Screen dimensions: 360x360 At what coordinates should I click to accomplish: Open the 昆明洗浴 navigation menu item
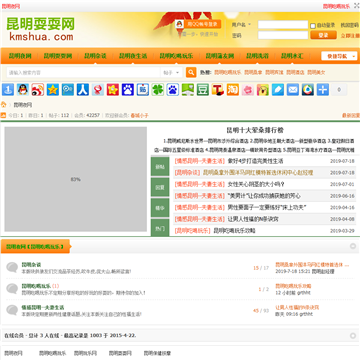point(257,56)
